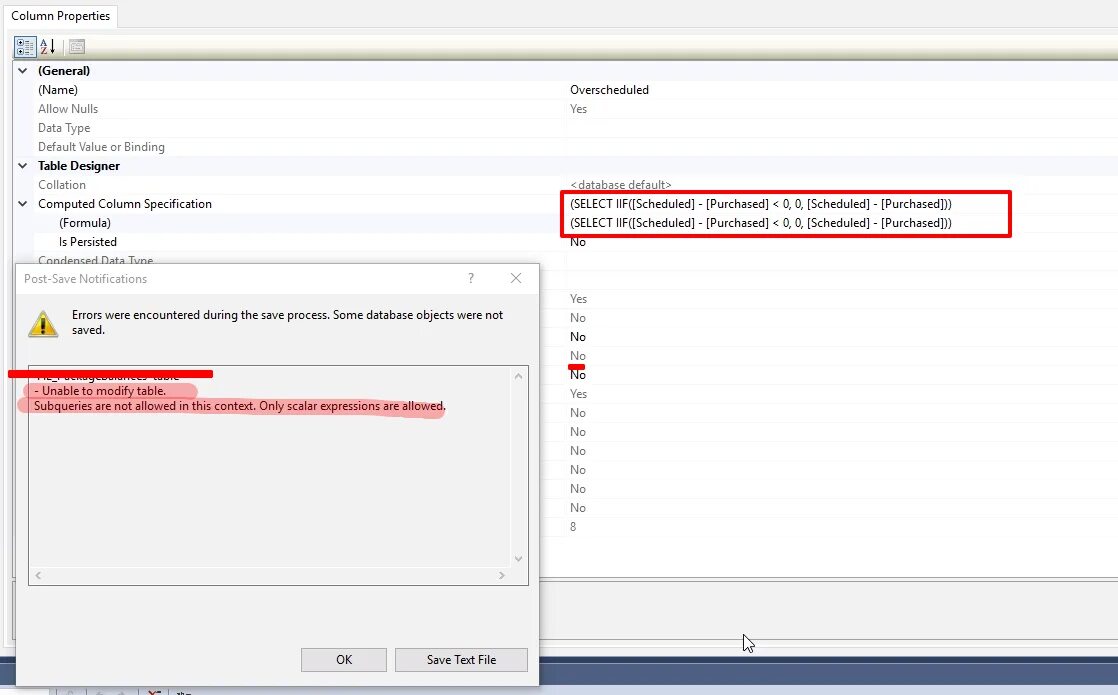Viewport: 1118px width, 695px height.
Task: Click the <database default> collation value
Action: click(620, 185)
